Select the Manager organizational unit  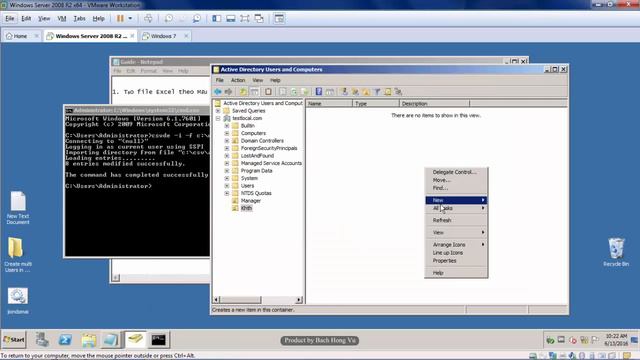click(x=251, y=201)
